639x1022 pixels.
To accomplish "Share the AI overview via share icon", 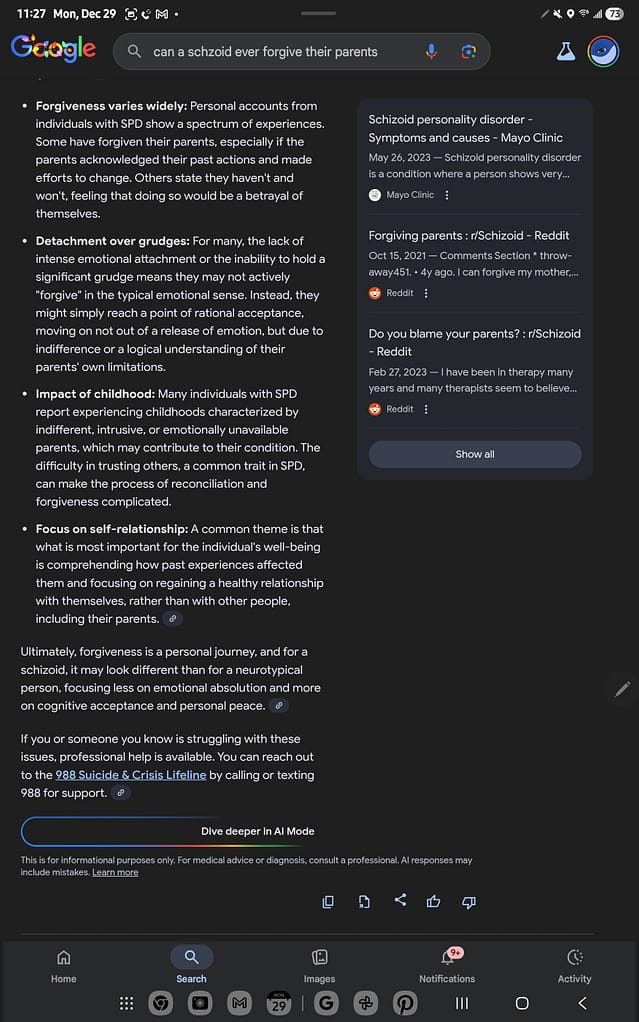I will (400, 901).
